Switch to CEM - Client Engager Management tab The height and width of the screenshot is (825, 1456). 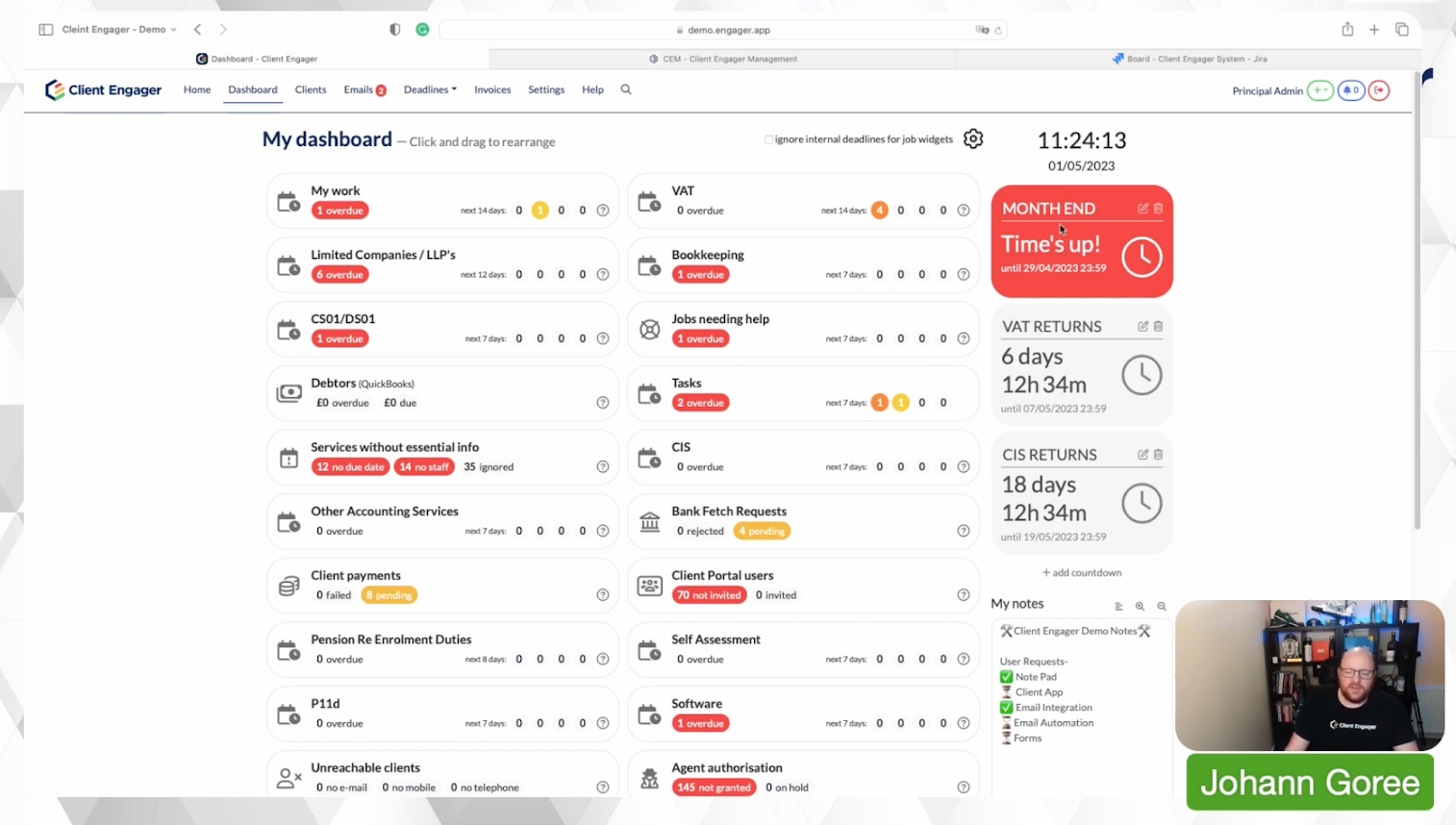723,59
